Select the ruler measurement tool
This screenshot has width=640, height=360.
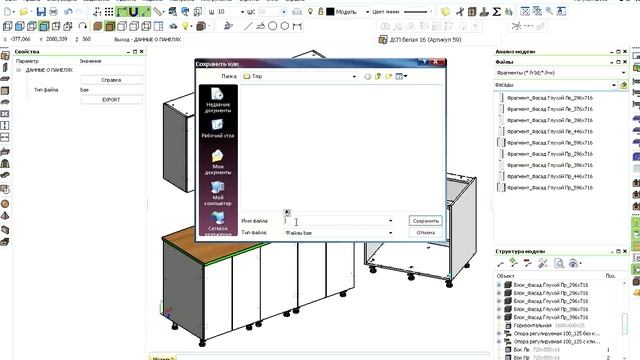158,12
